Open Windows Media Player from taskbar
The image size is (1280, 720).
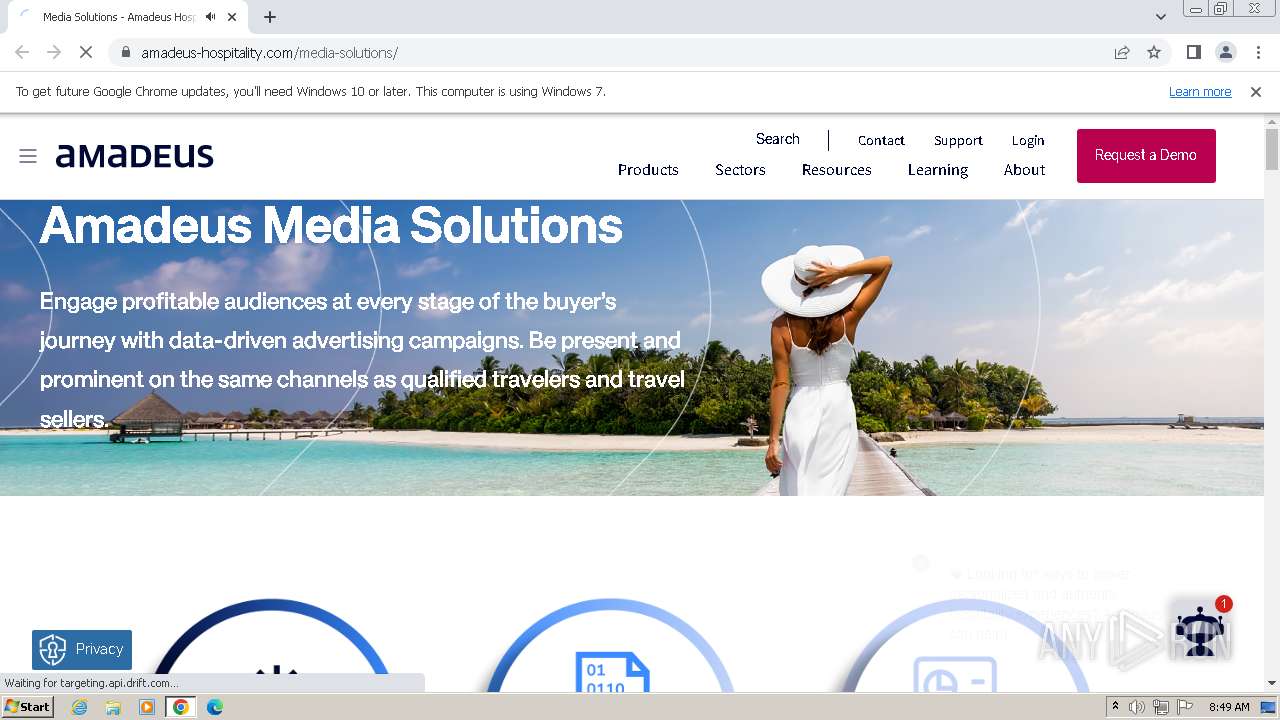[x=147, y=707]
